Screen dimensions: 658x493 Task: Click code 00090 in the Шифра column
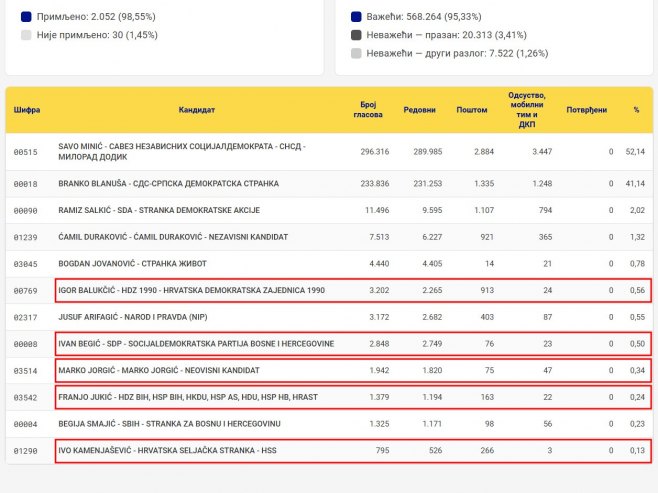pyautogui.click(x=26, y=211)
